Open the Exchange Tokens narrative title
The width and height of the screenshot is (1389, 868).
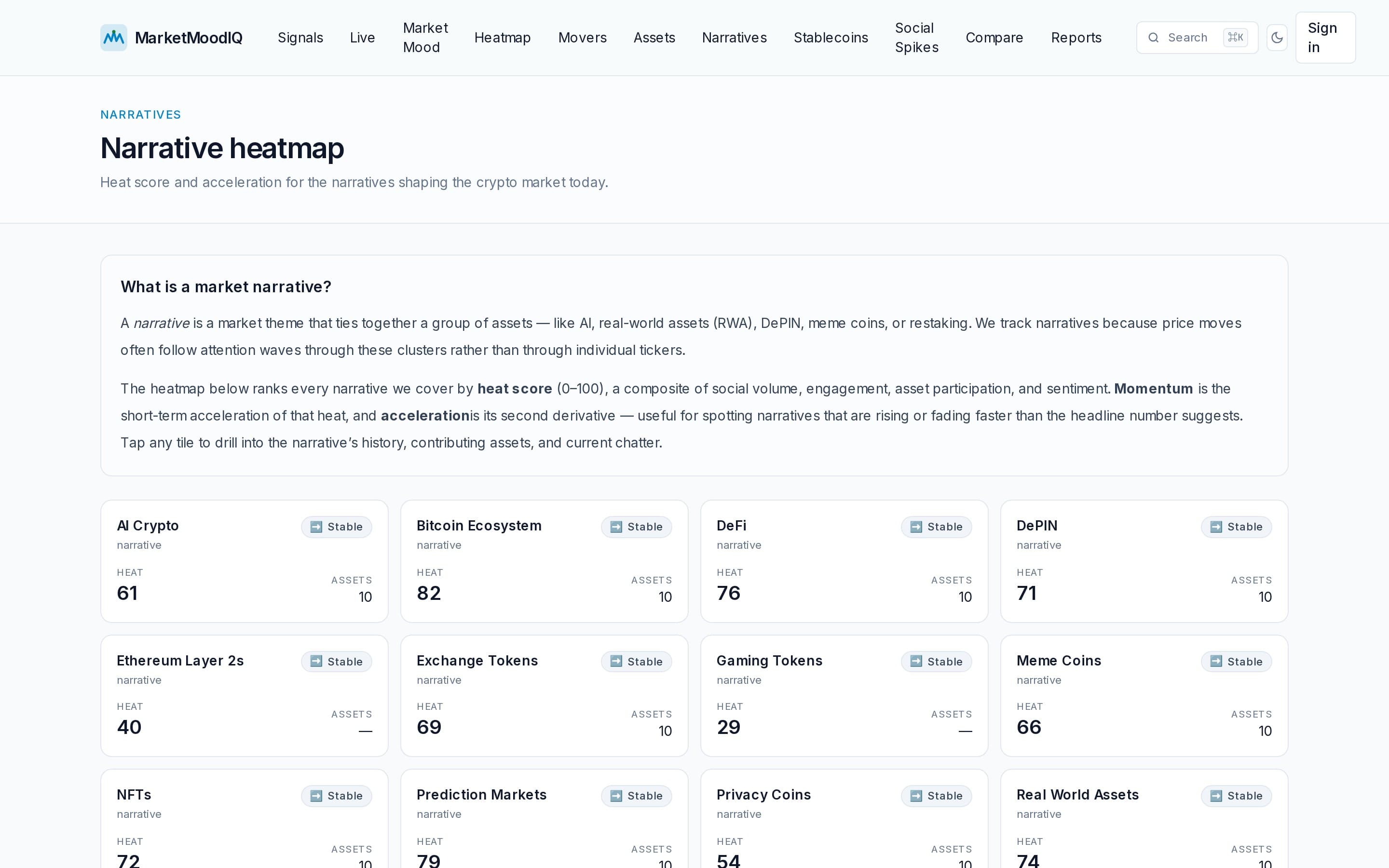click(477, 660)
